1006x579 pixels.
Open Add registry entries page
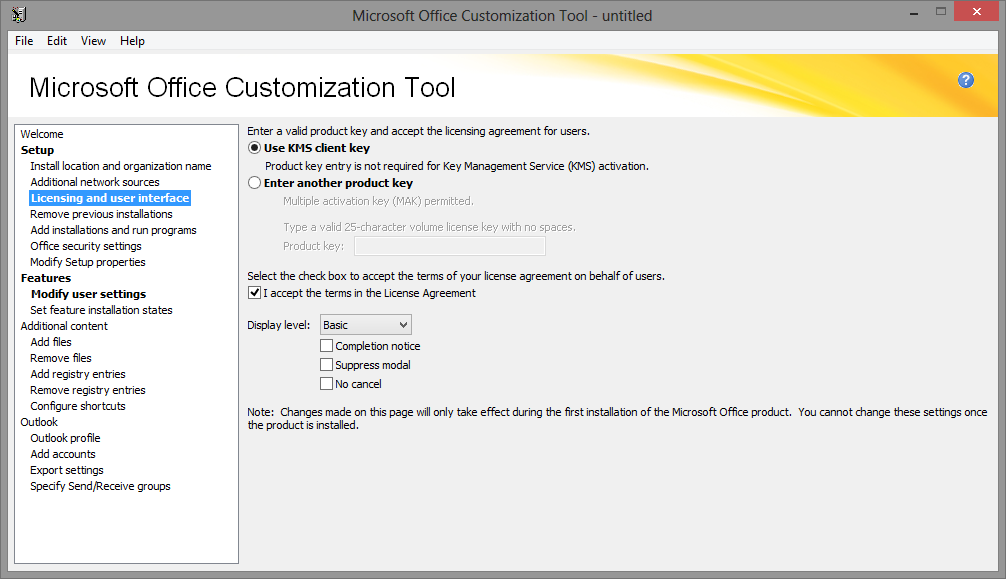click(x=78, y=375)
